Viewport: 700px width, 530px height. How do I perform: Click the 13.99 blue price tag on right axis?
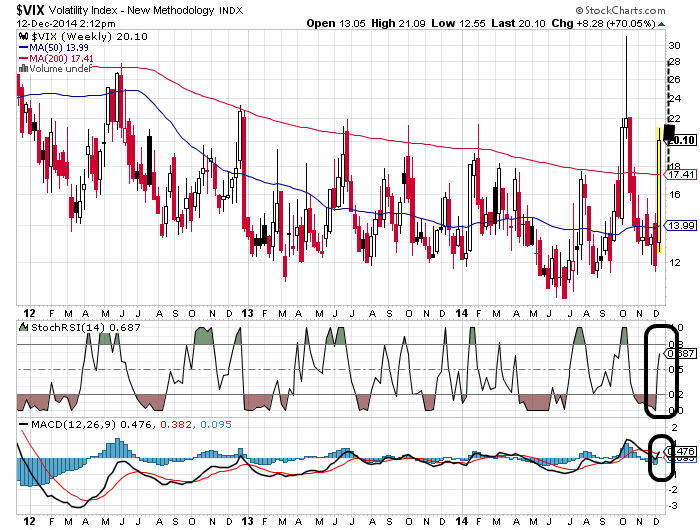click(x=681, y=225)
